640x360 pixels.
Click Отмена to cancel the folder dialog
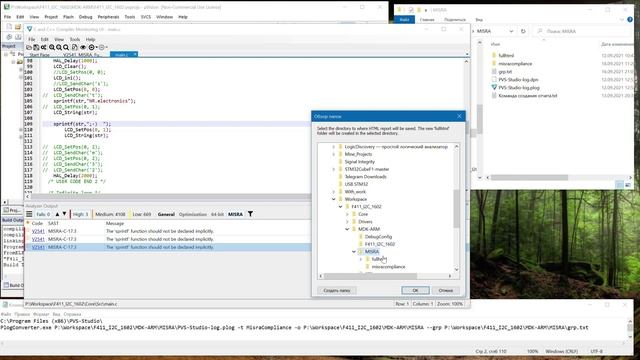(x=445, y=290)
